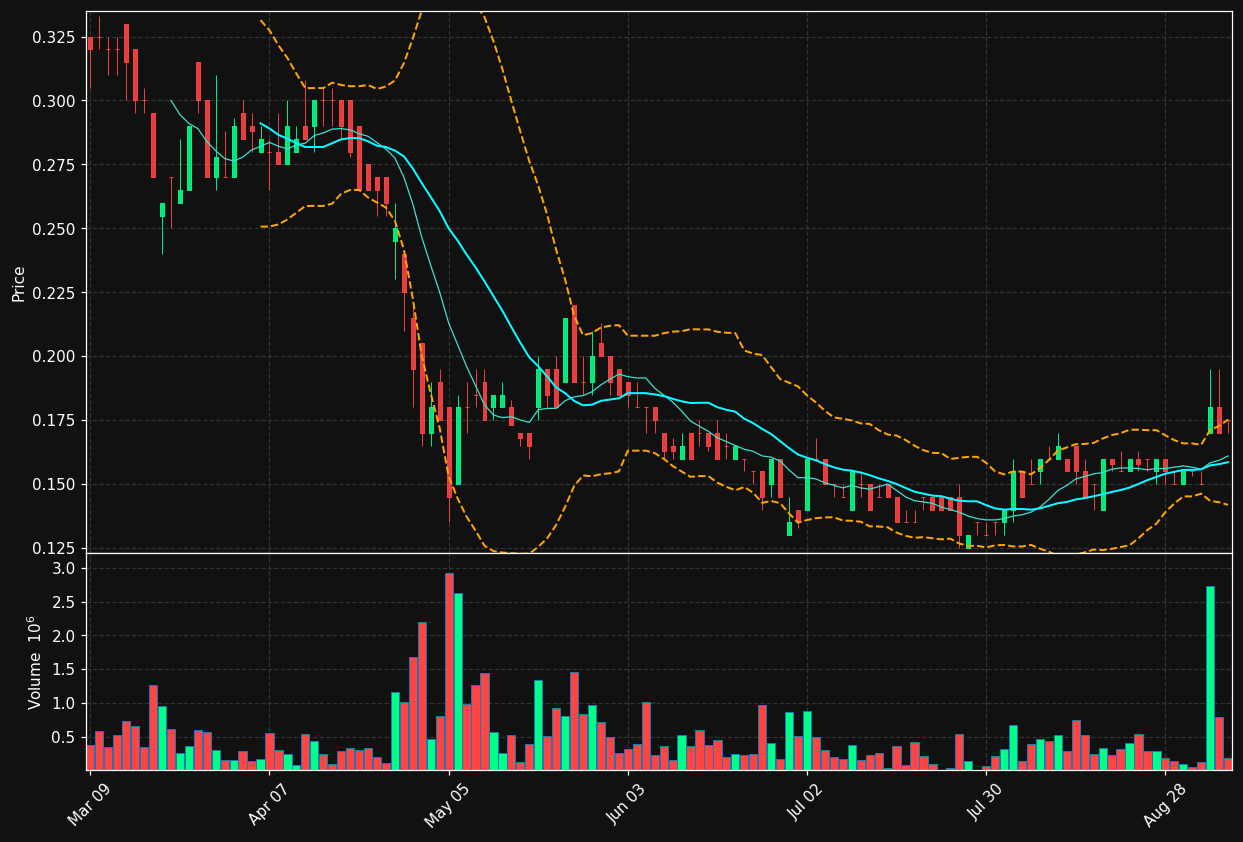Click the 0.125 price tick label
Screen dimensions: 1243x842
55,548
